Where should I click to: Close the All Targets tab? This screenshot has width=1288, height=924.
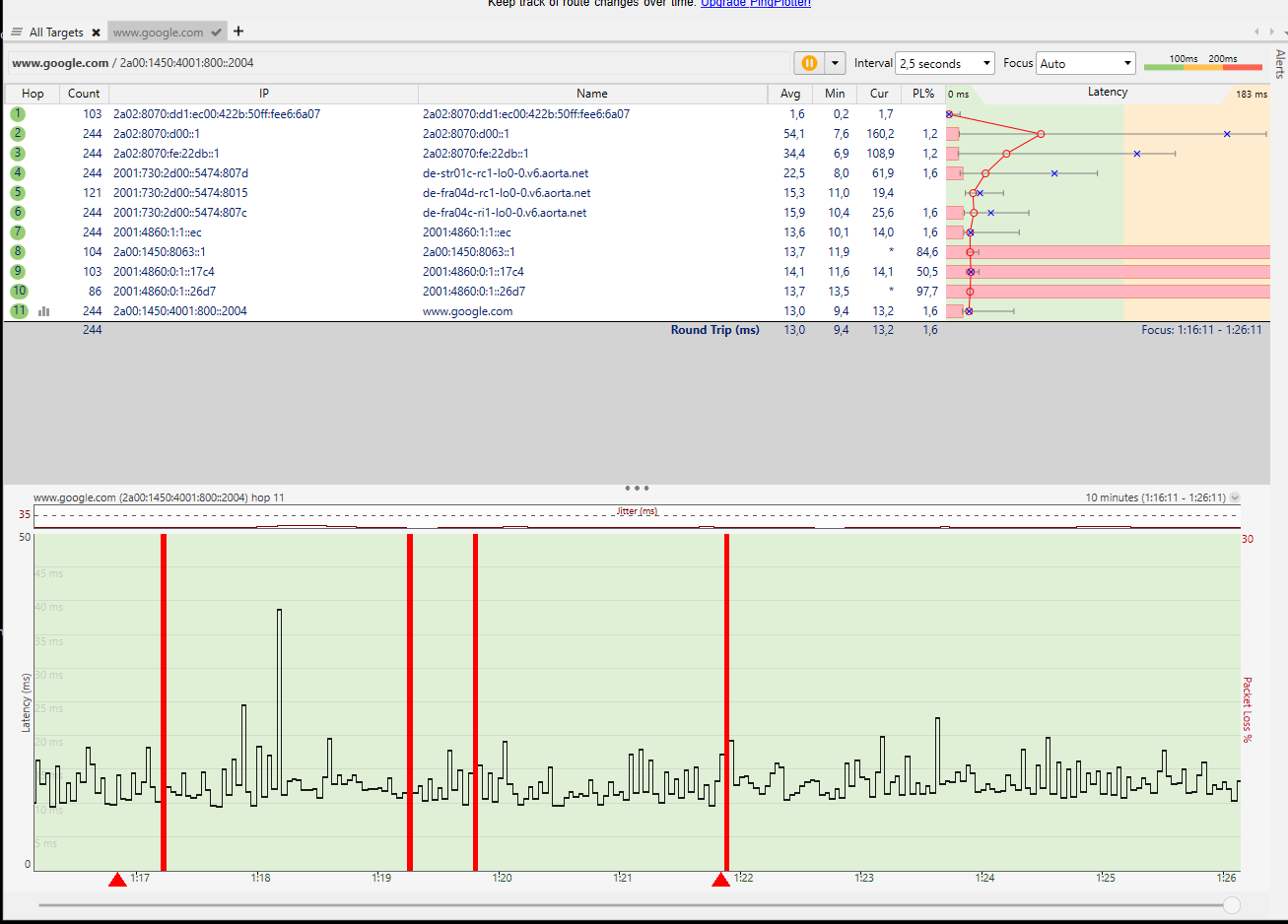96,33
